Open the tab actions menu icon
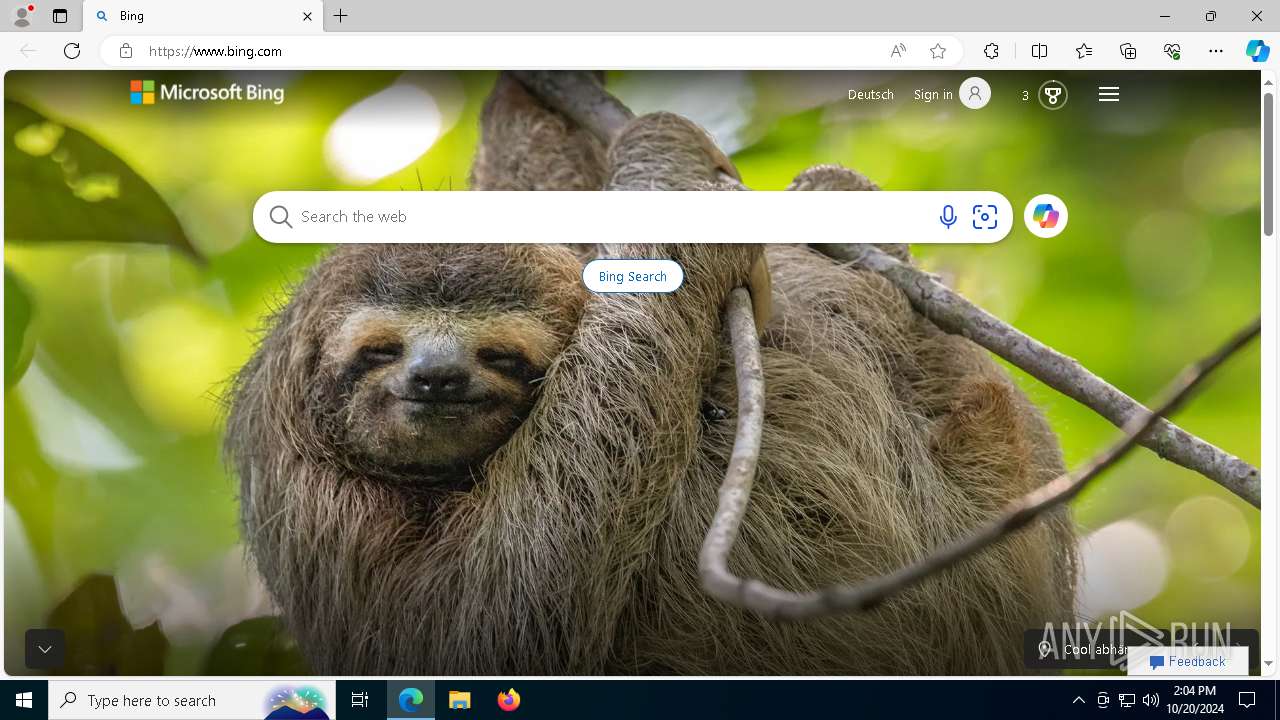Viewport: 1280px width, 720px height. tap(60, 16)
